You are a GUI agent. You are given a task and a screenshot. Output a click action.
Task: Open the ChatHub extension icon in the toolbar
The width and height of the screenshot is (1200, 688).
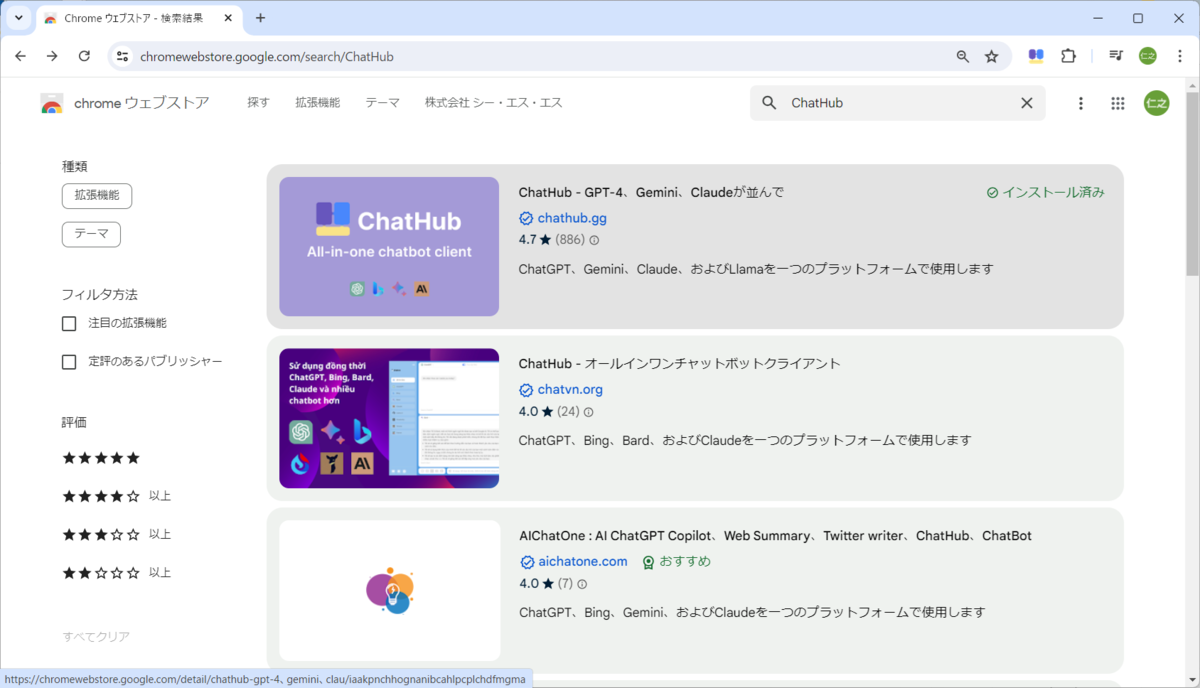click(1036, 57)
